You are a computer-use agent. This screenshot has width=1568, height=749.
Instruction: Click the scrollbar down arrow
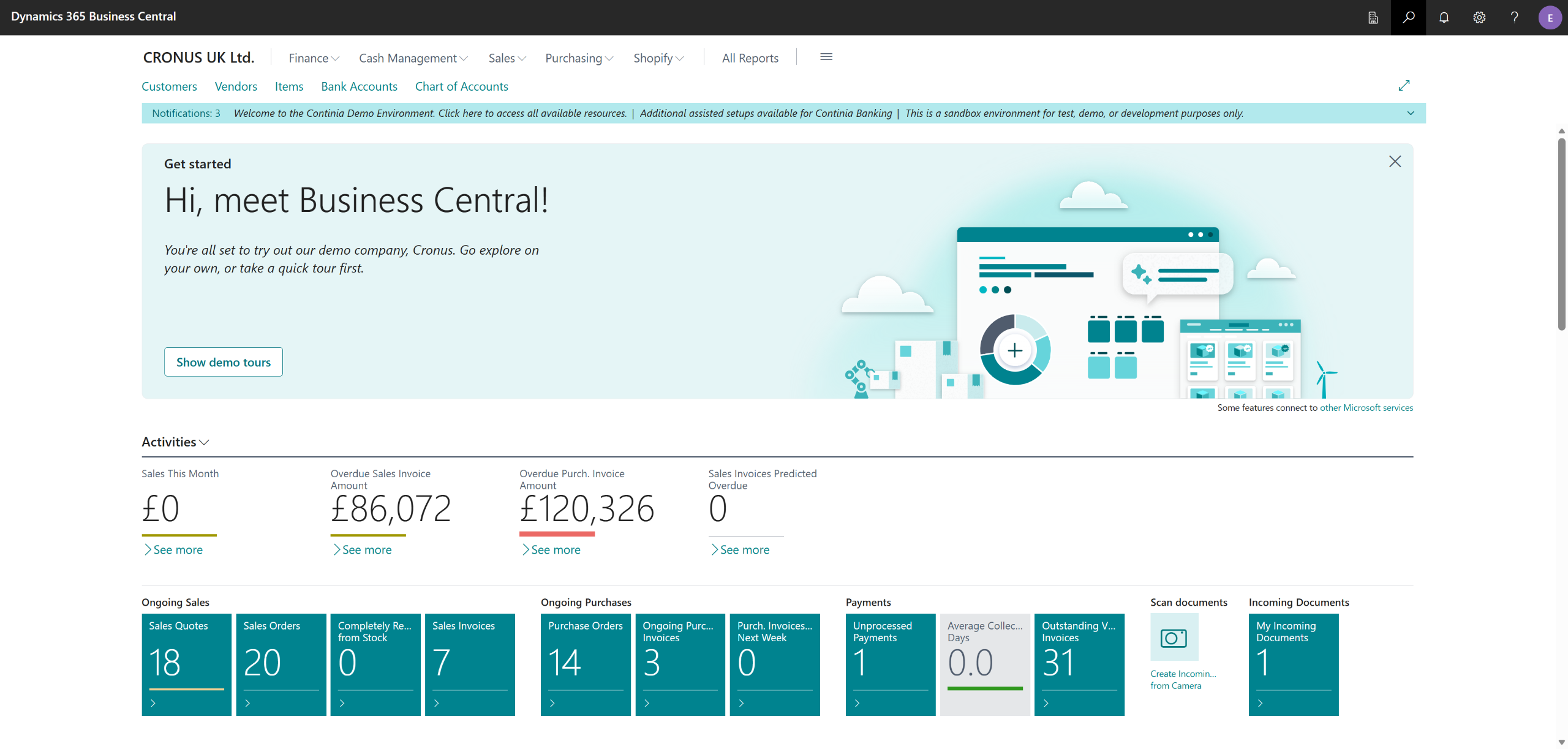1561,742
